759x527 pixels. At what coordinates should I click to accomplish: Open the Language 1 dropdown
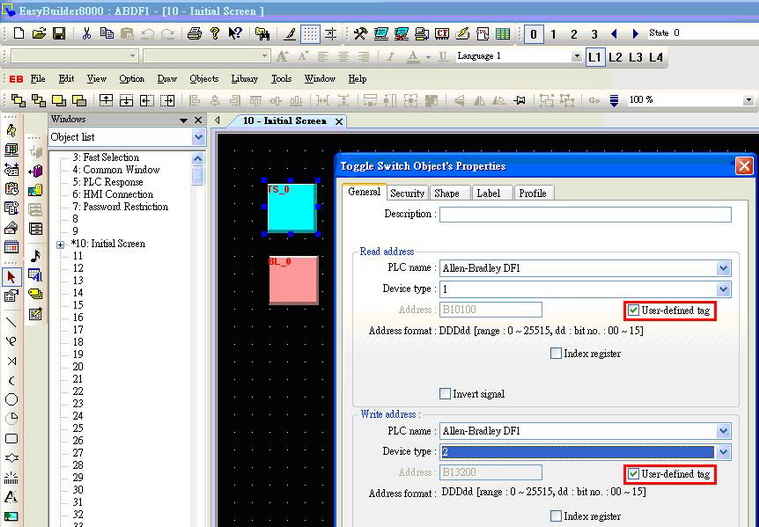(x=576, y=56)
